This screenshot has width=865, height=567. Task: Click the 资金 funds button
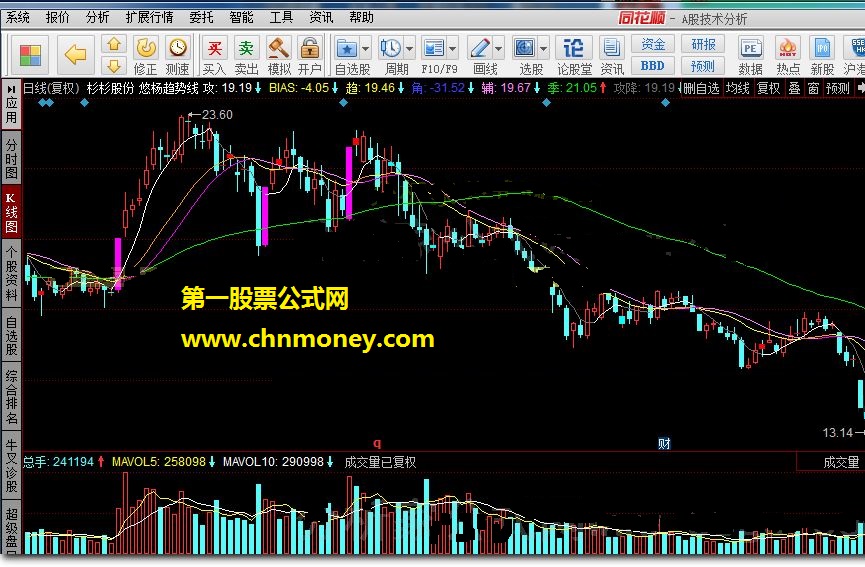653,44
